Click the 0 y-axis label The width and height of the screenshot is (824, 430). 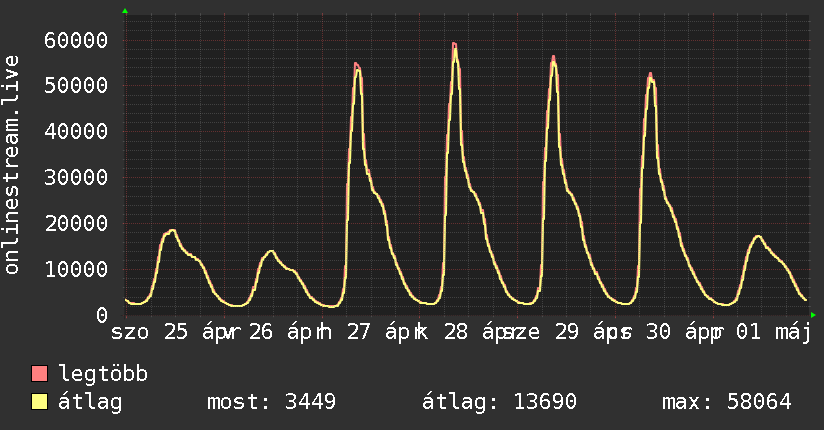(x=102, y=315)
